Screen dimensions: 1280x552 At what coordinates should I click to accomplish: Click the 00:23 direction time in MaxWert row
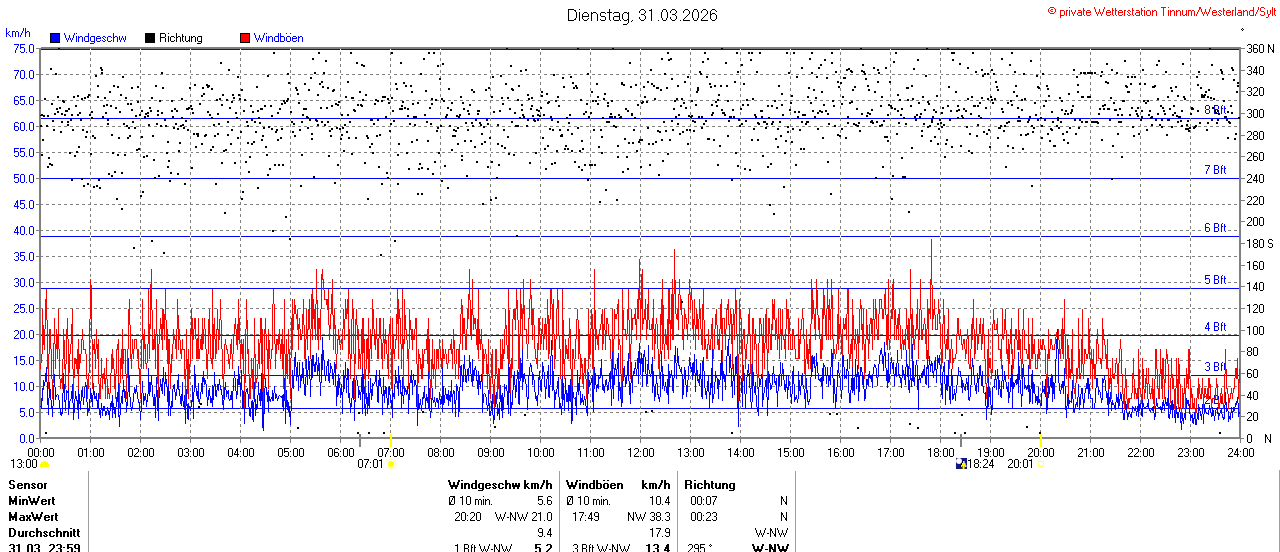point(704,517)
